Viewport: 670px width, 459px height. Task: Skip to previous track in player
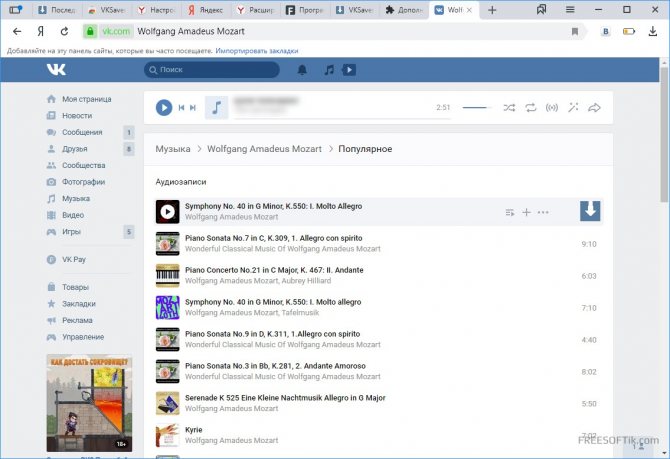(181, 108)
